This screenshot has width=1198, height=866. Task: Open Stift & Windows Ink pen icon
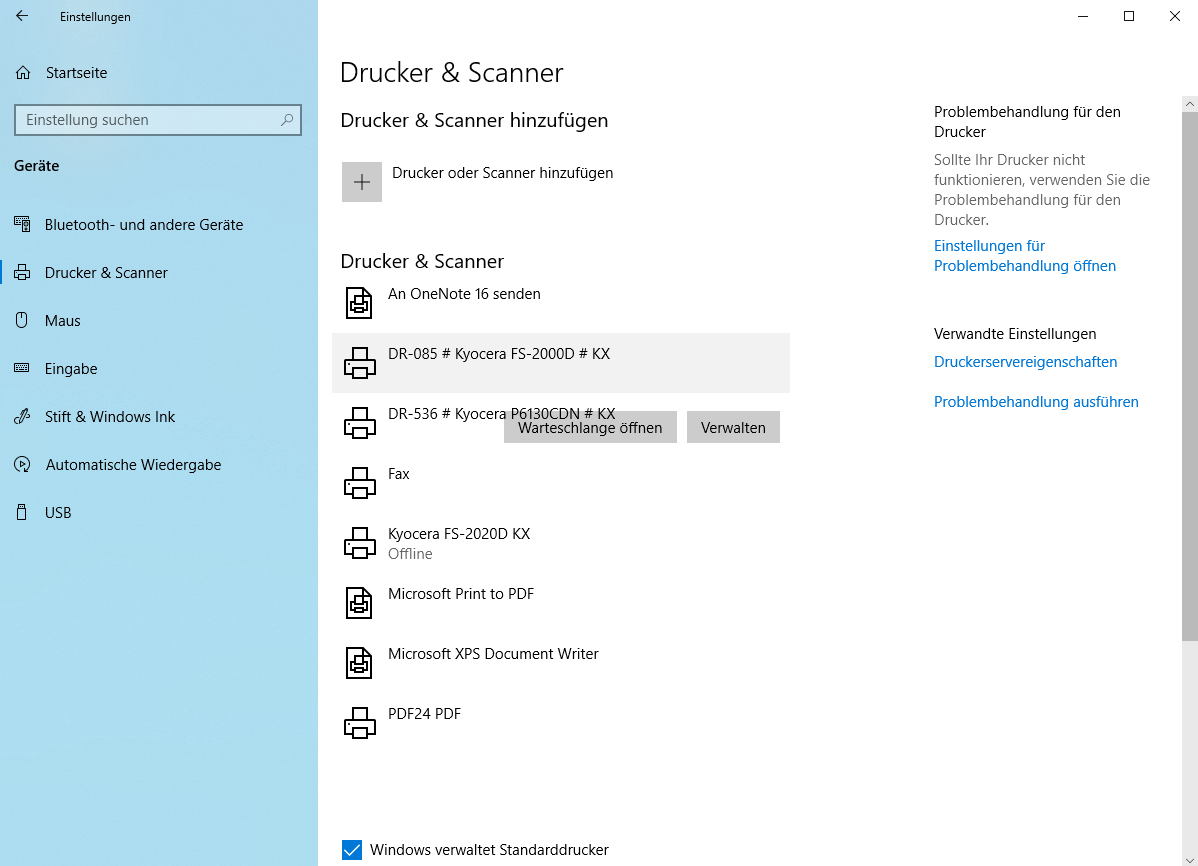(22, 417)
